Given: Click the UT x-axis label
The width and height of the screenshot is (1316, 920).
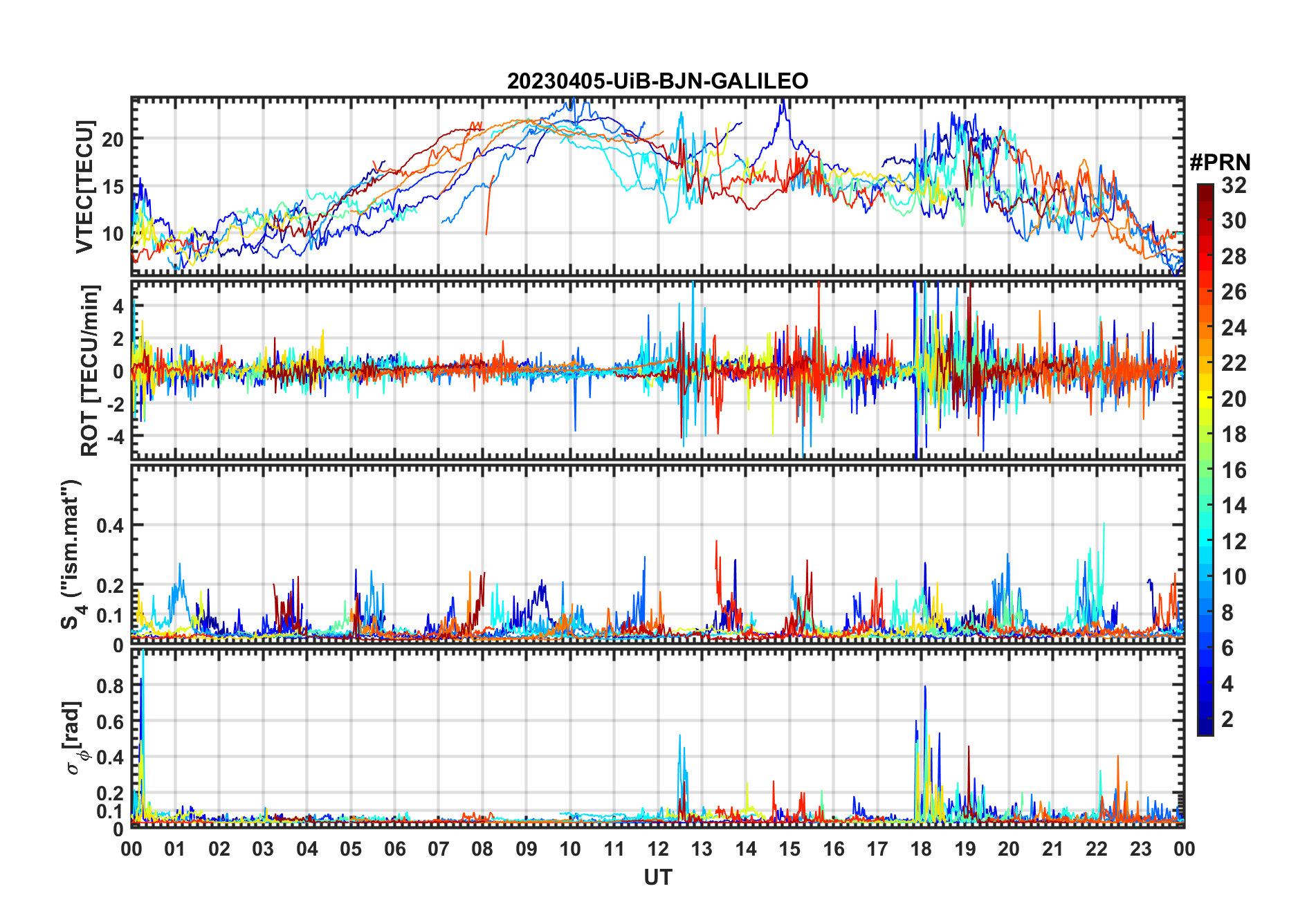Looking at the screenshot, I should point(658,878).
